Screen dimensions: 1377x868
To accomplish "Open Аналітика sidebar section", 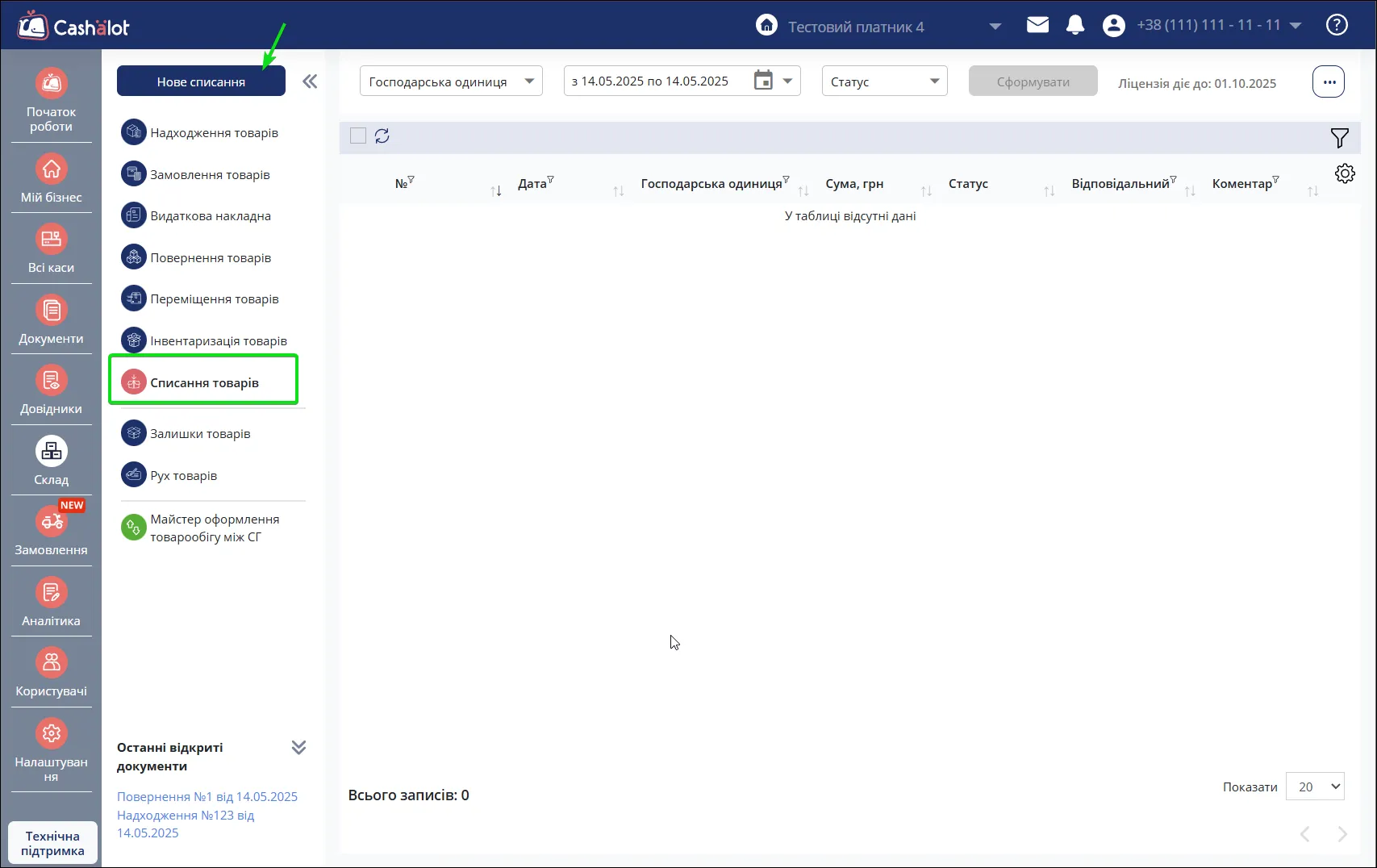I will 51,603.
